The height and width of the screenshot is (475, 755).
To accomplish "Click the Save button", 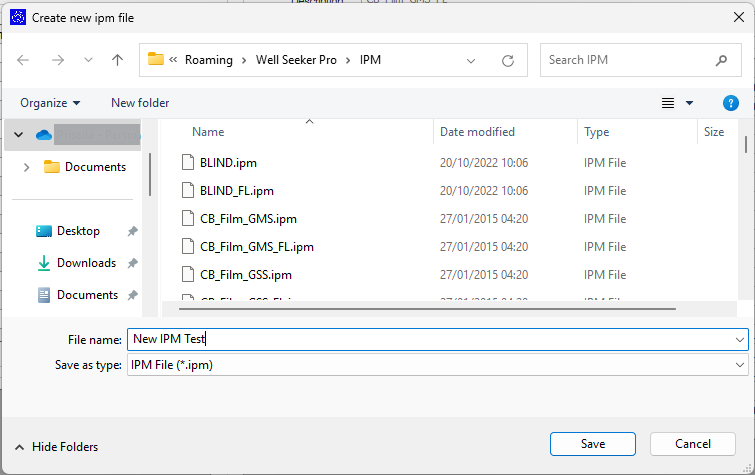I will tap(593, 444).
